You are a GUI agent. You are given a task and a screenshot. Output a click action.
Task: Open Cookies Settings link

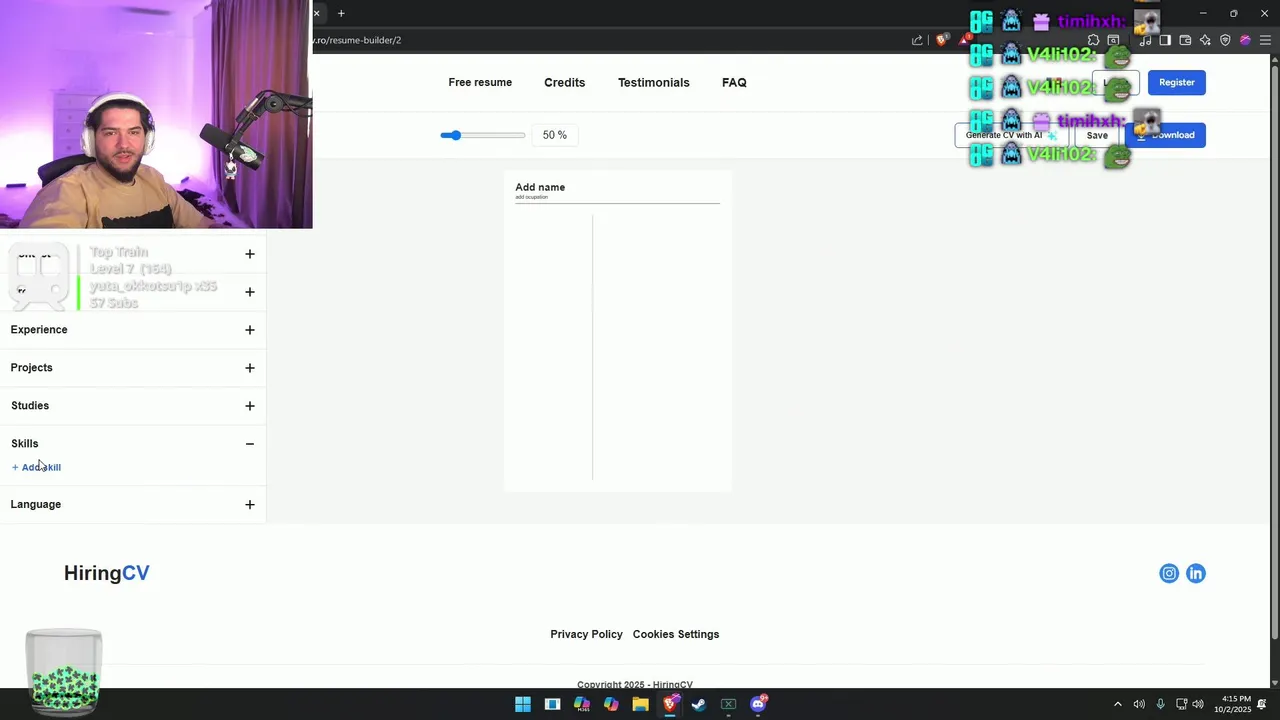click(676, 634)
